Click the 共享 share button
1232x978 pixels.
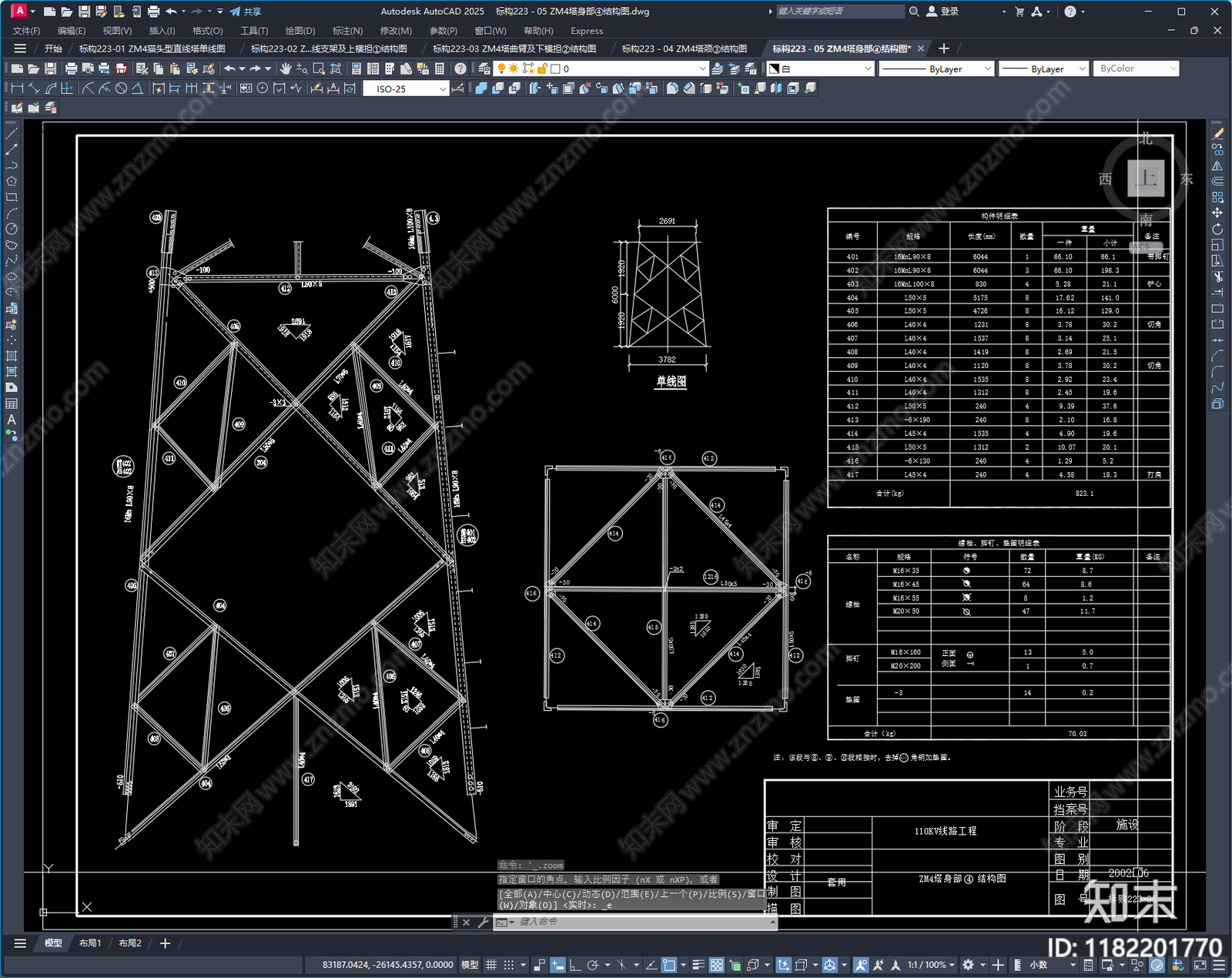point(246,12)
